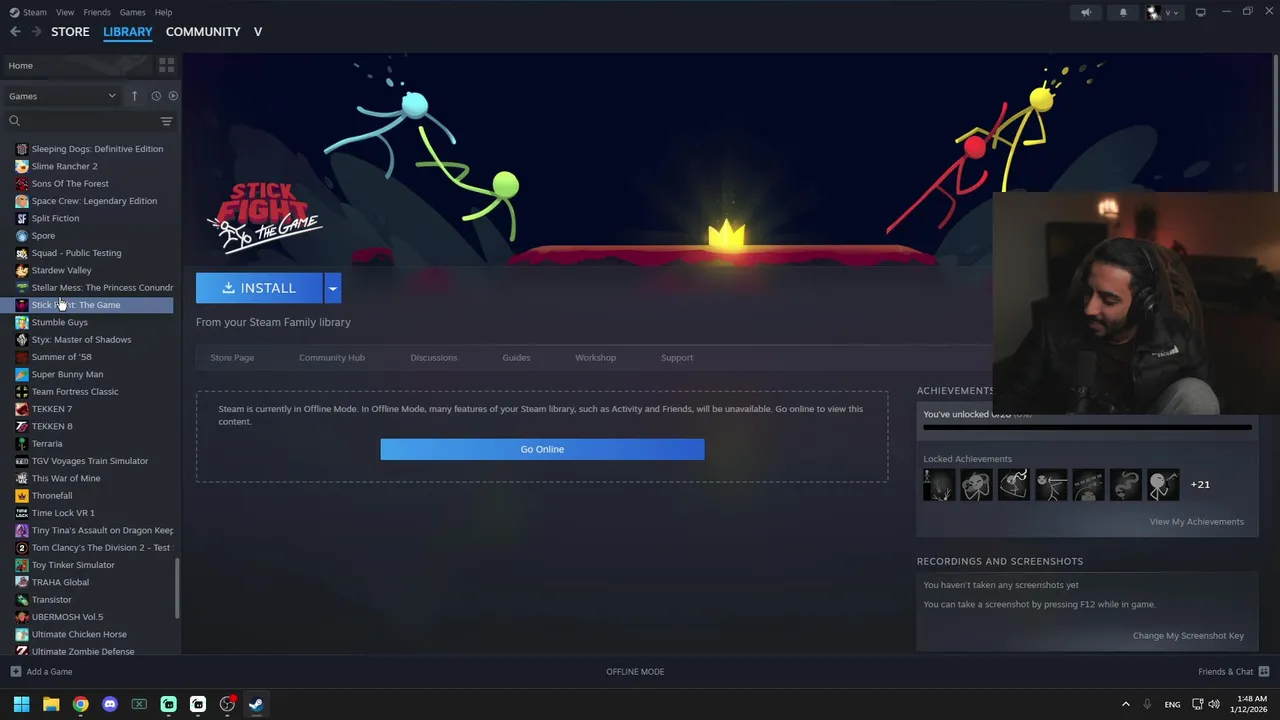Image resolution: width=1280 pixels, height=720 pixels.
Task: Click the Sons Of The Forest game icon
Action: click(22, 183)
